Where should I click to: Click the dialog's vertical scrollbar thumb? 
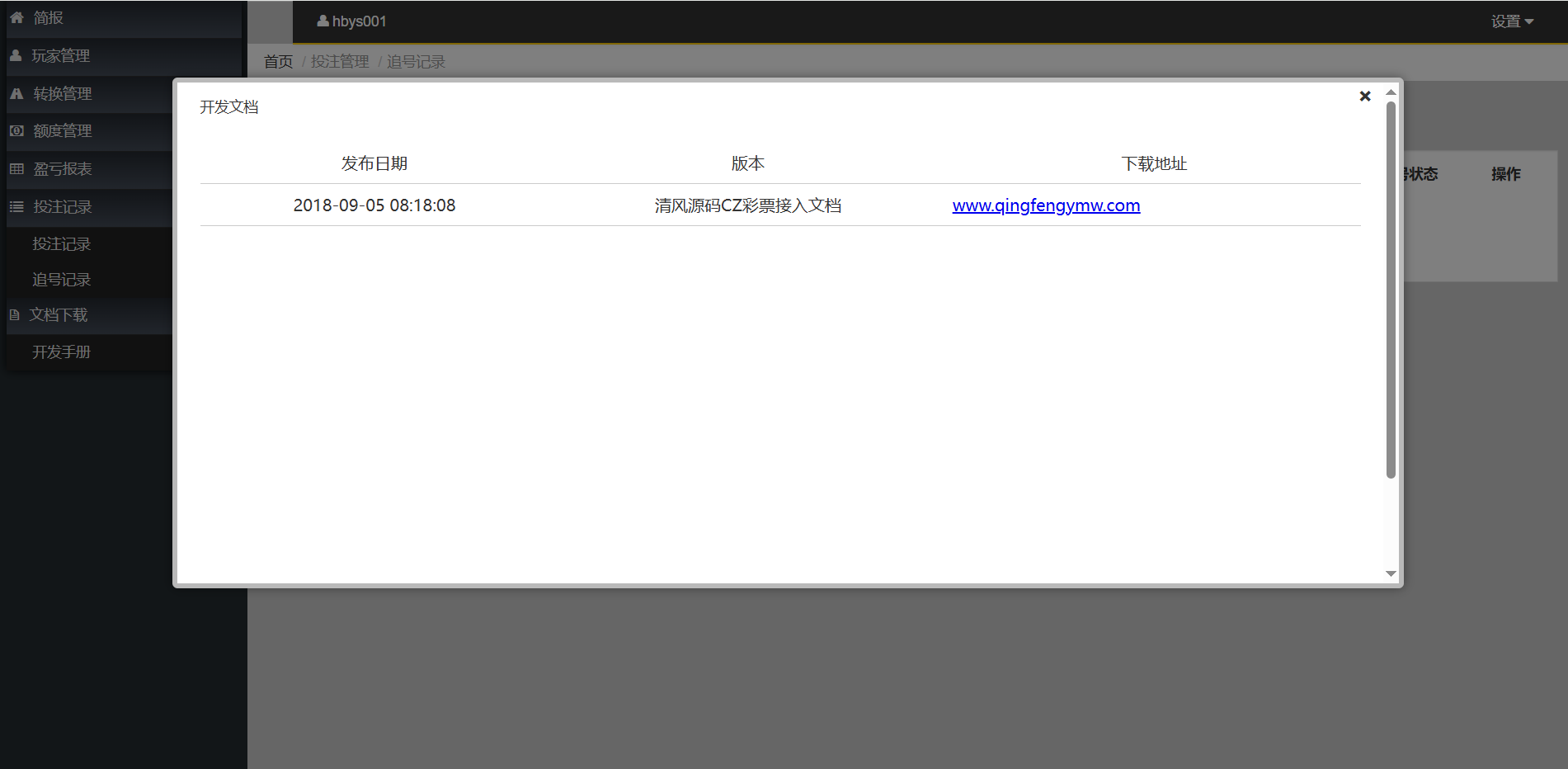(x=1391, y=289)
